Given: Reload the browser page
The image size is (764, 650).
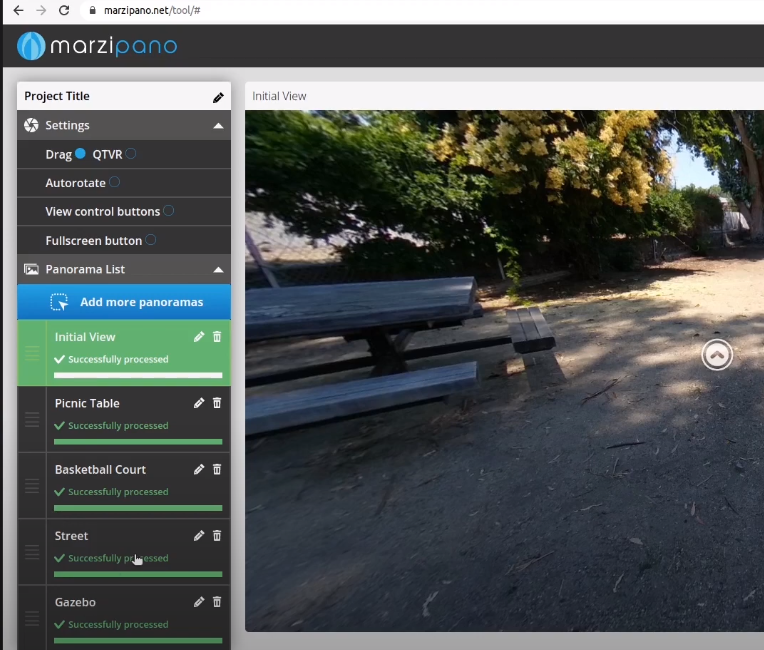Looking at the screenshot, I should click(x=64, y=10).
